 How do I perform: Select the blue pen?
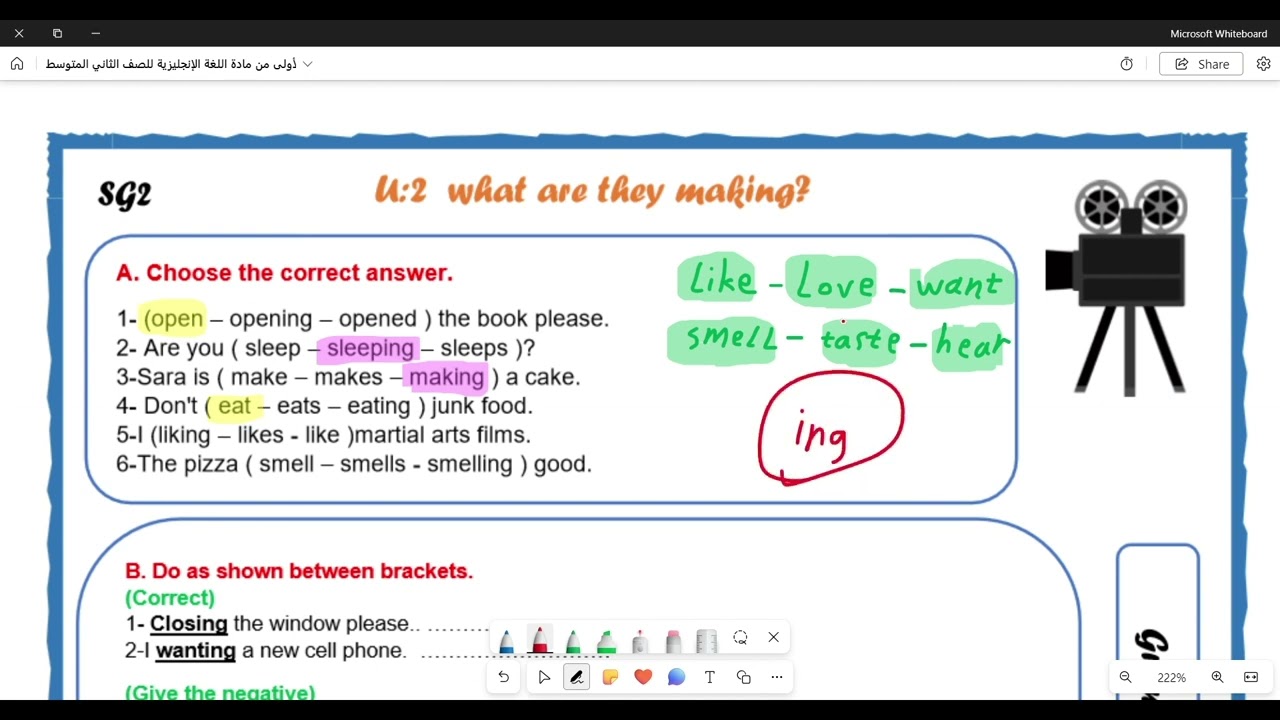pos(507,639)
